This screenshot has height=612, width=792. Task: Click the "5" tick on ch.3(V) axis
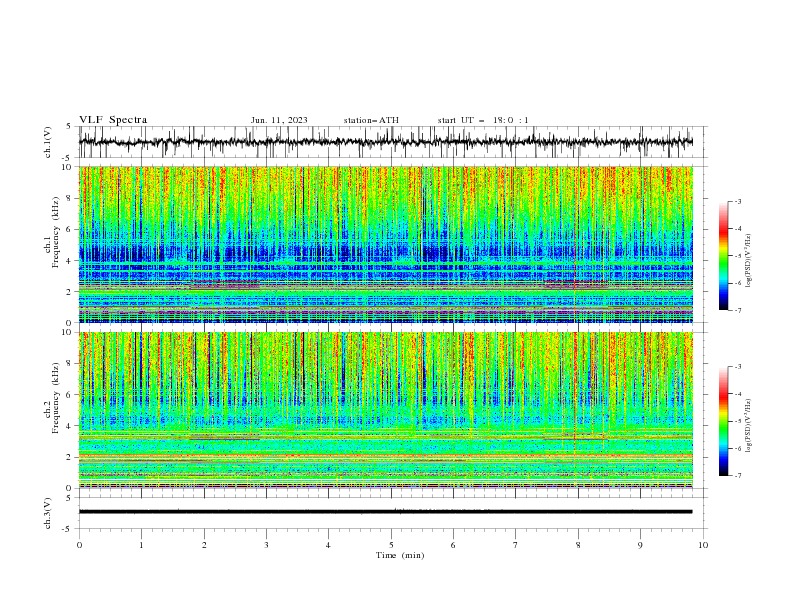point(69,498)
